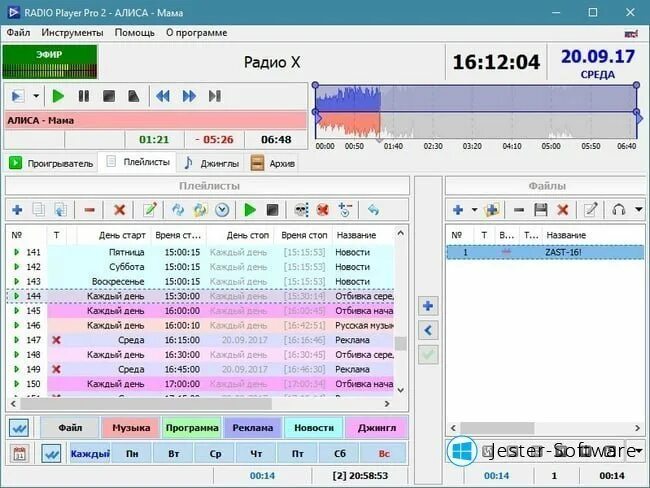650x488 pixels.
Task: Toggle the Каждый day filter
Action: click(90, 454)
